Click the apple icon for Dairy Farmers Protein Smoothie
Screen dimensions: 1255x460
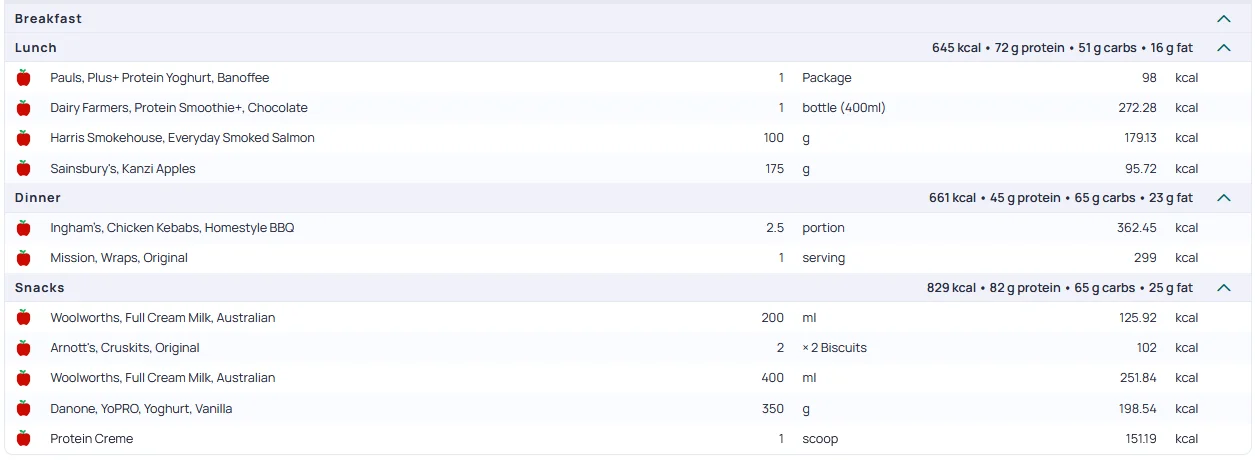click(x=24, y=108)
